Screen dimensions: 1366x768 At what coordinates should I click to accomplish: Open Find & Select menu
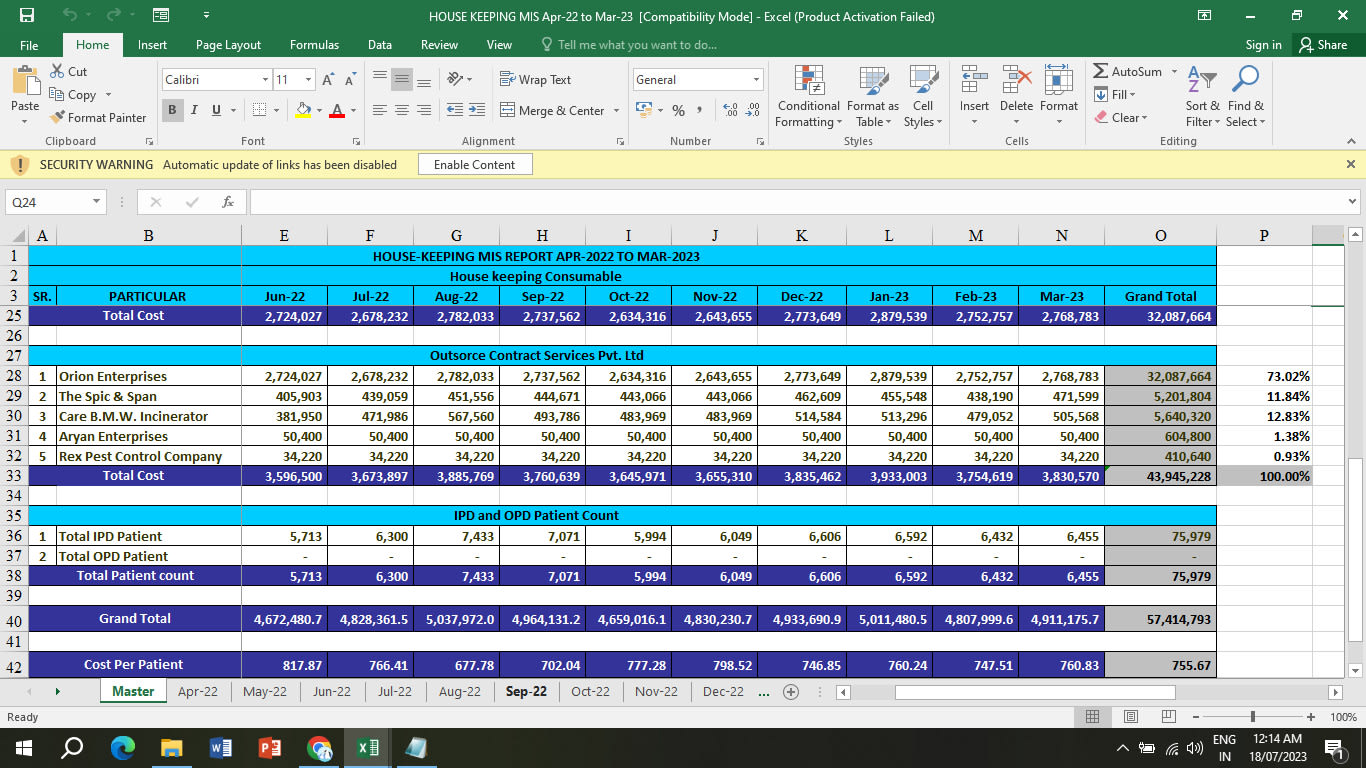(1246, 96)
